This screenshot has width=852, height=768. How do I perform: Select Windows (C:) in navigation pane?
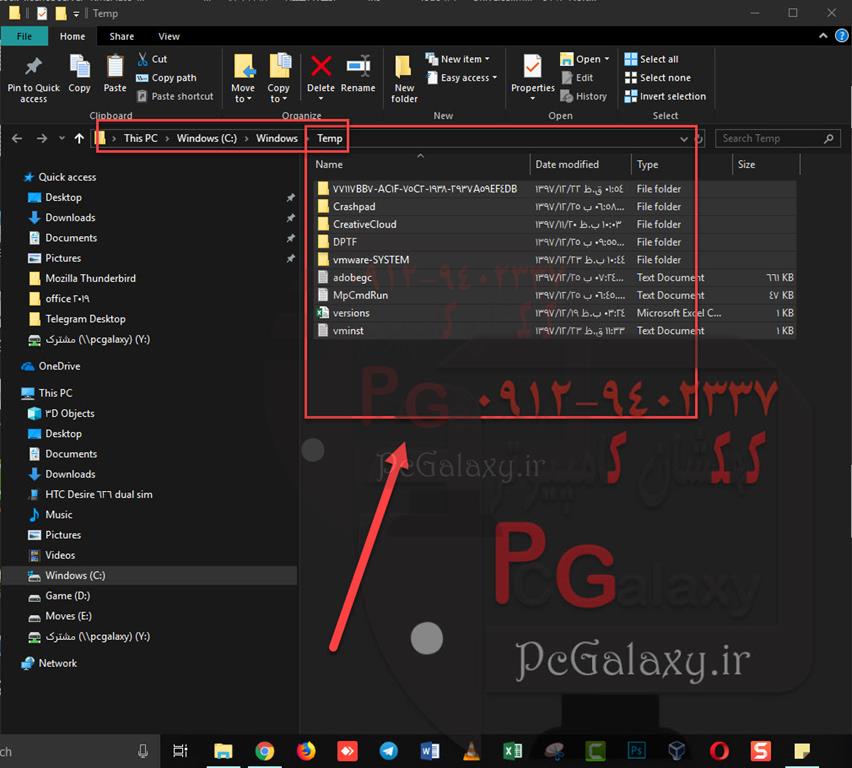click(x=75, y=575)
